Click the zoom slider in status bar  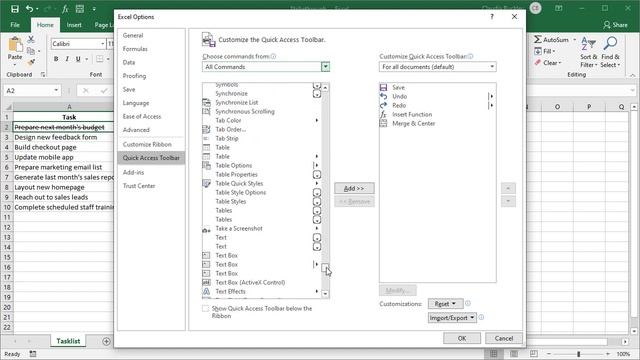578,354
